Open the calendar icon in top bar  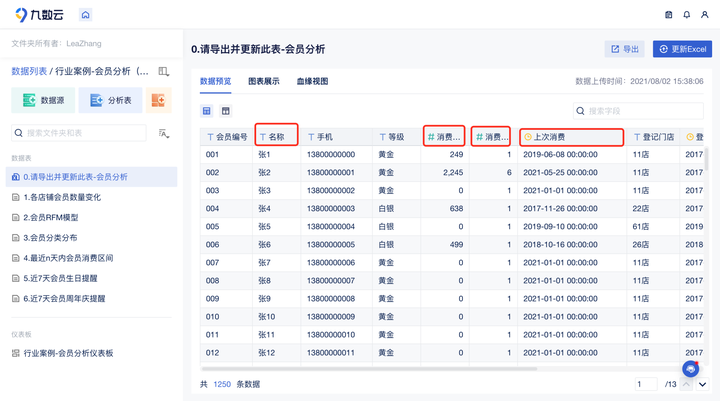[669, 15]
